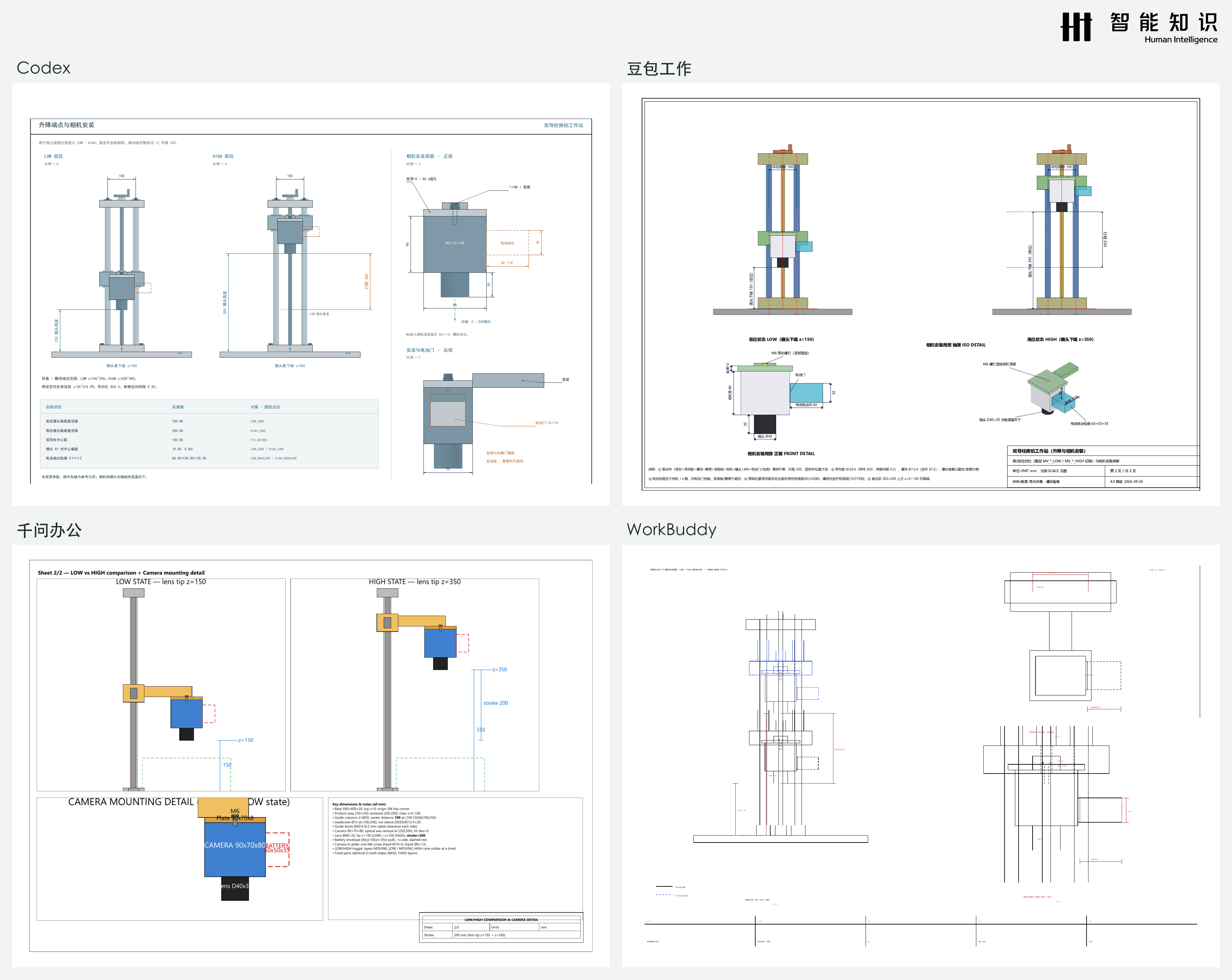1232x980 pixels.
Task: Click the 'LOW STATE — lens tip z=150' label
Action: click(x=161, y=582)
